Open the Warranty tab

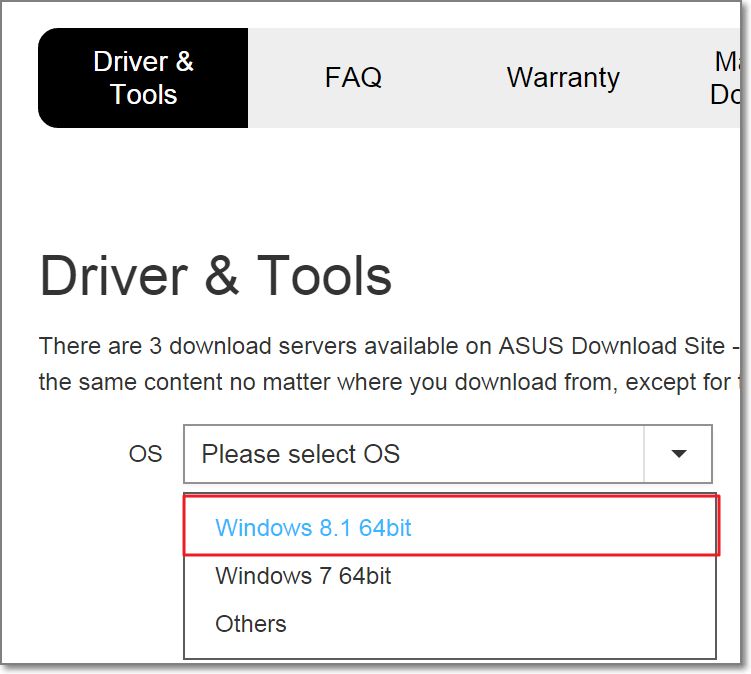click(x=563, y=78)
